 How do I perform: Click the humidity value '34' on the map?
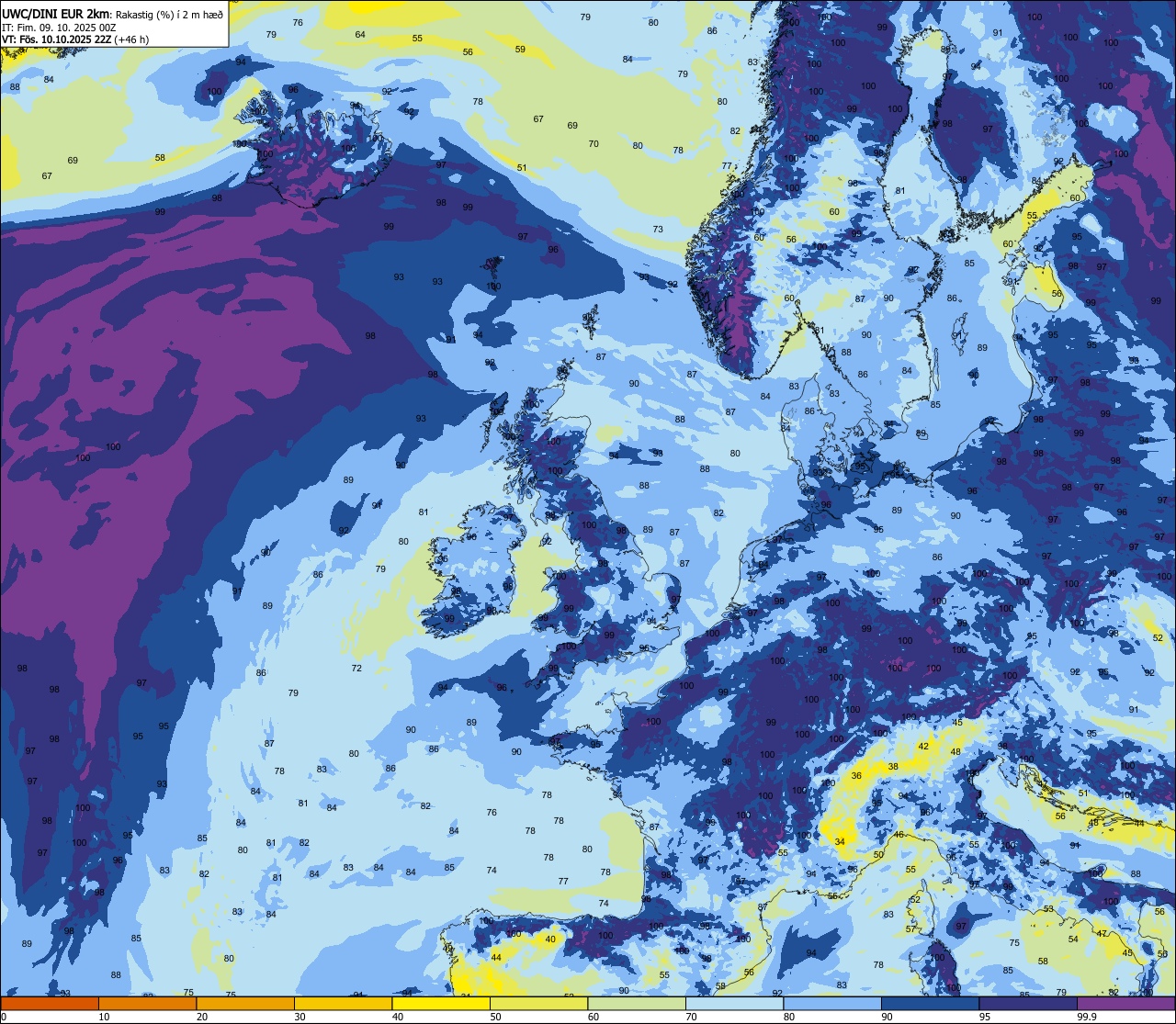[839, 841]
